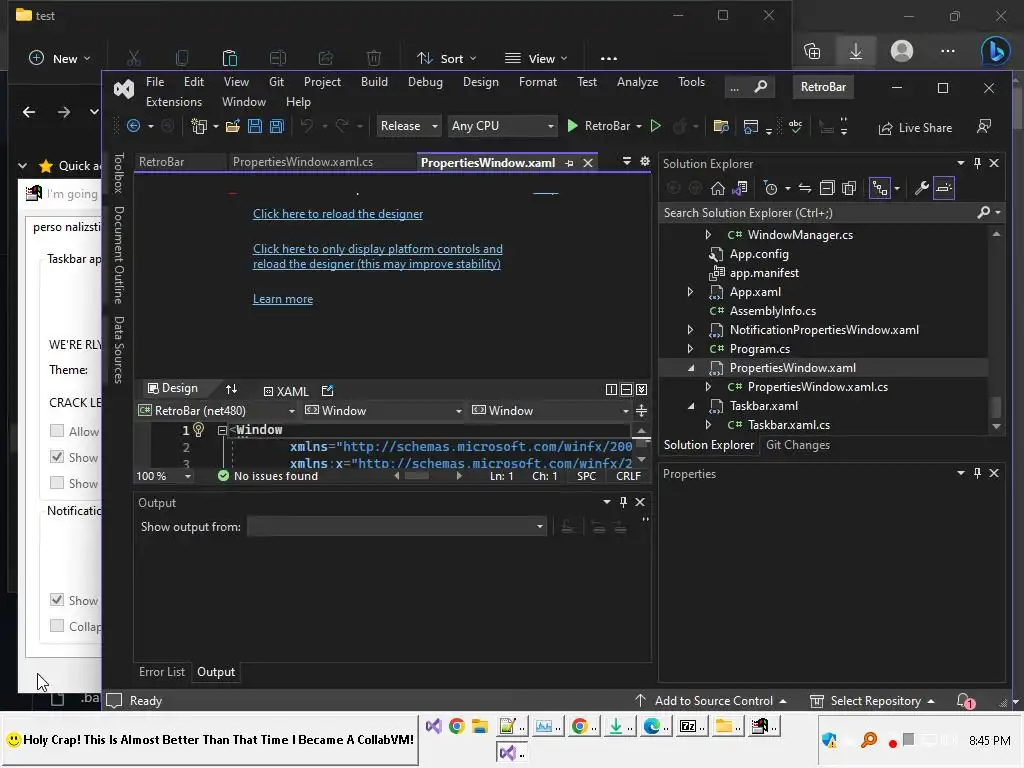1024x768 pixels.
Task: Toggle the Collap checkbox in background window
Action: [57, 626]
